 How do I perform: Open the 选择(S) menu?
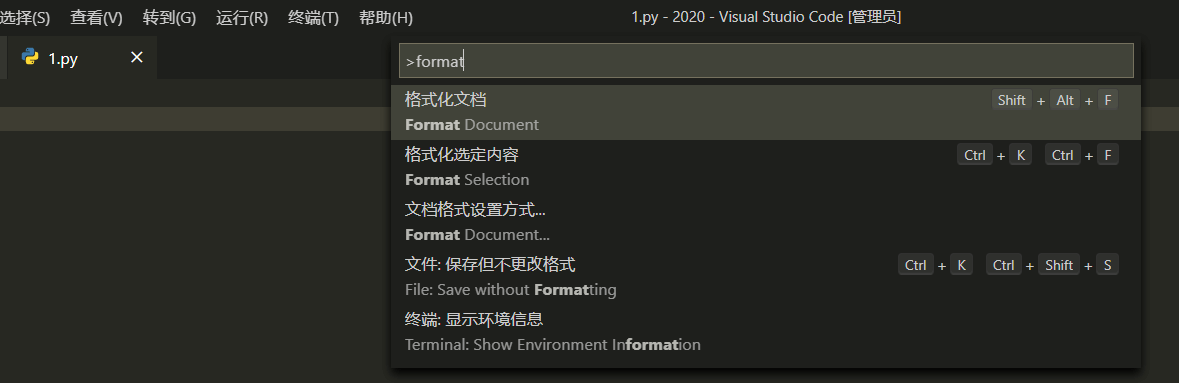coord(25,17)
